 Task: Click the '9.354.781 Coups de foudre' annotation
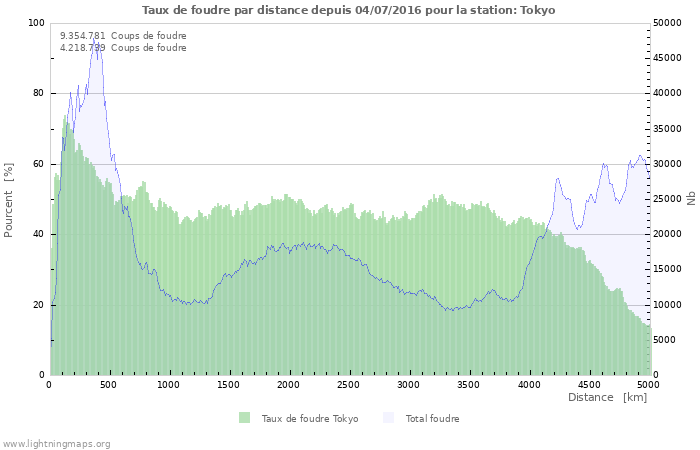point(123,35)
